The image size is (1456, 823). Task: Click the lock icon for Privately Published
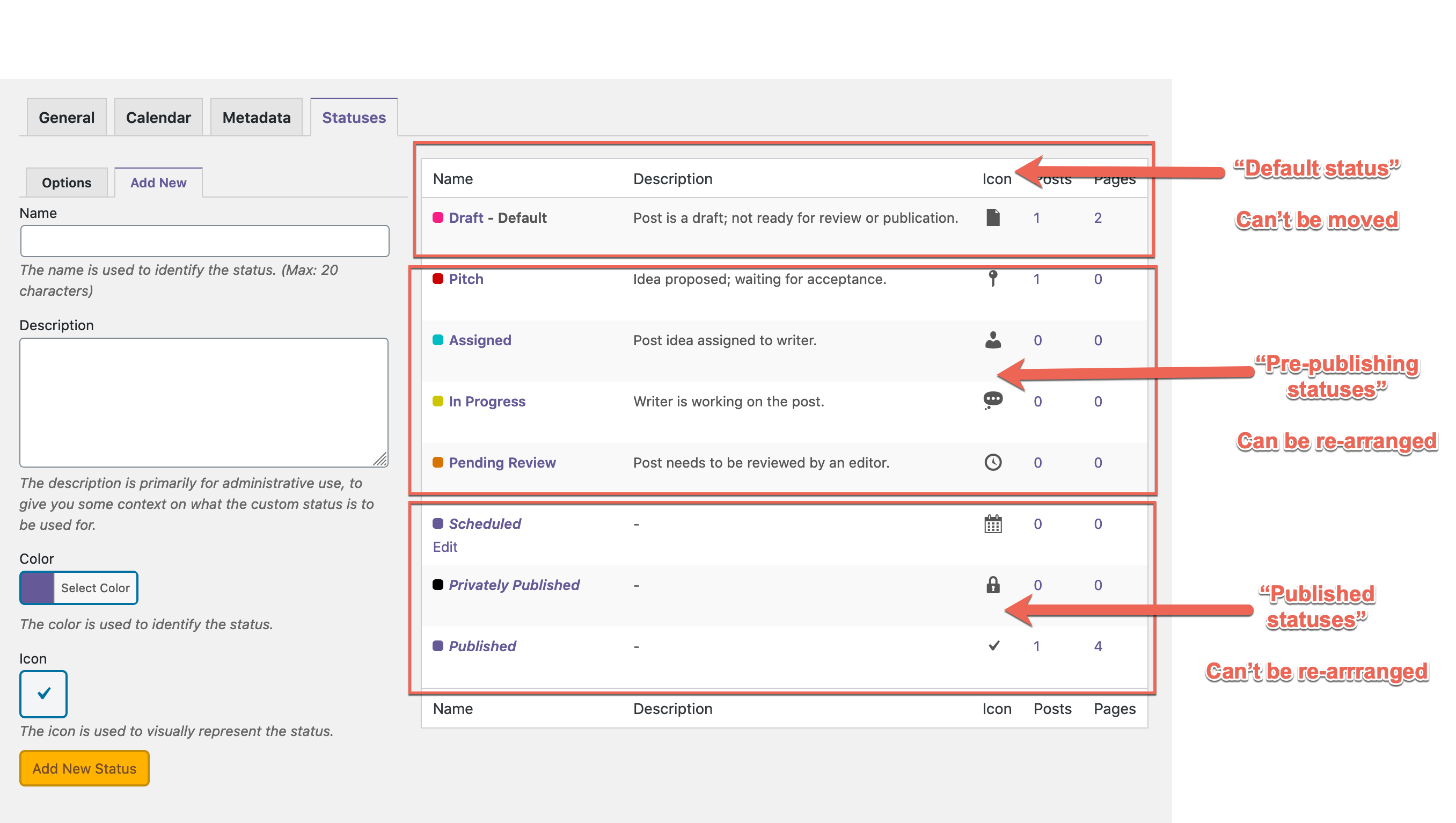coord(993,585)
